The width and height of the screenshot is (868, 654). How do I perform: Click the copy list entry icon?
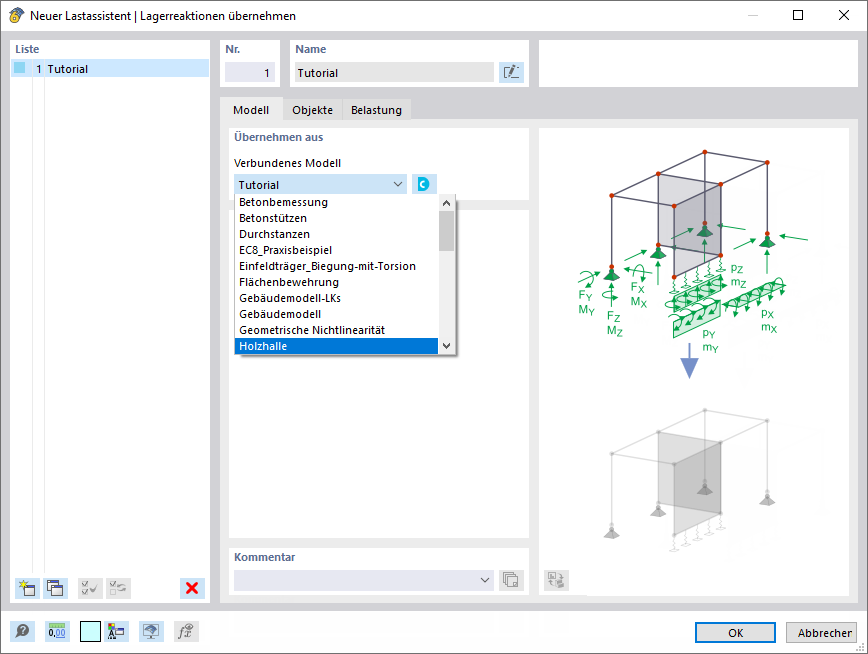pos(55,588)
